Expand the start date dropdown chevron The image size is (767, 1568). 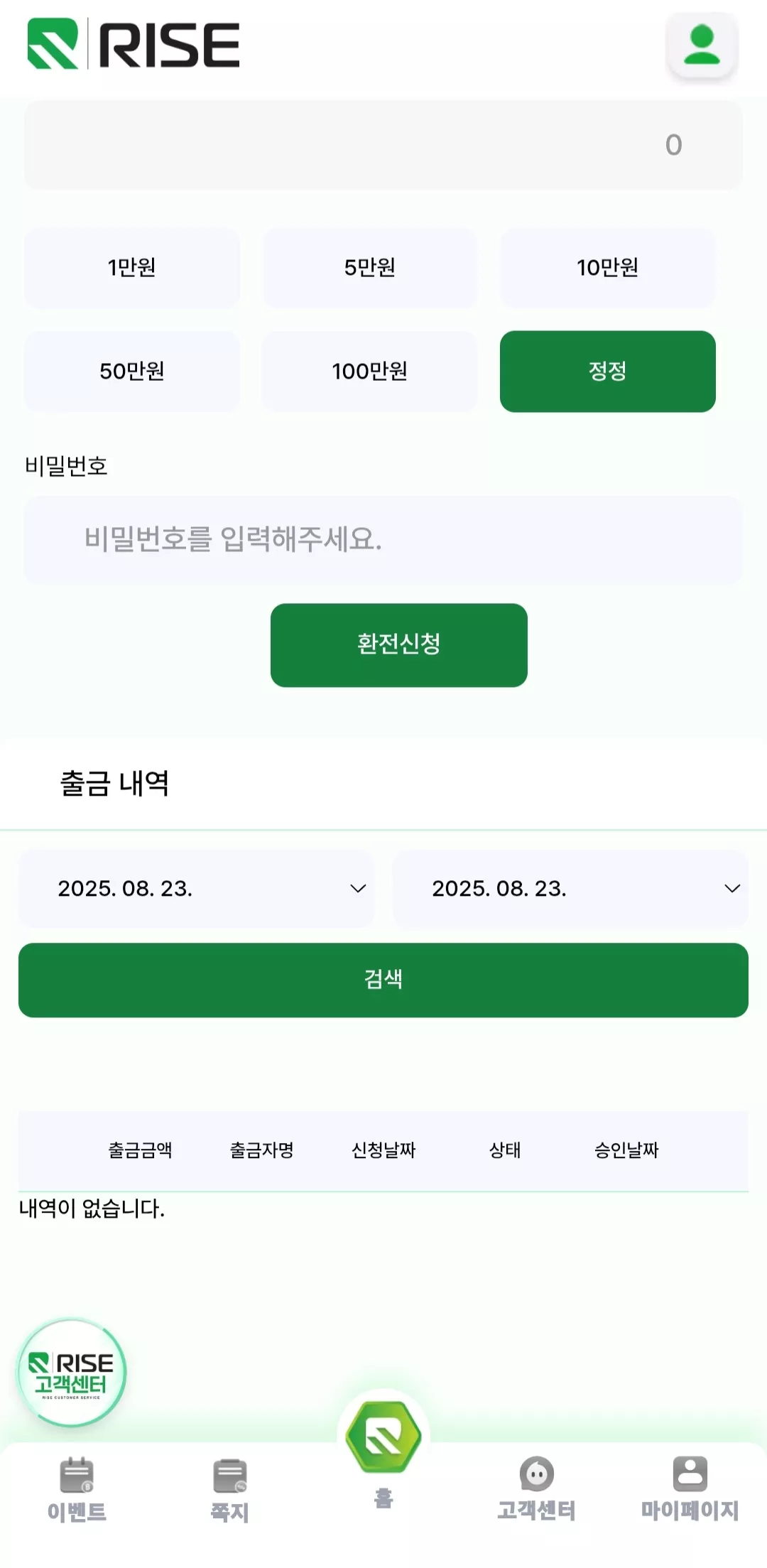pyautogui.click(x=358, y=888)
